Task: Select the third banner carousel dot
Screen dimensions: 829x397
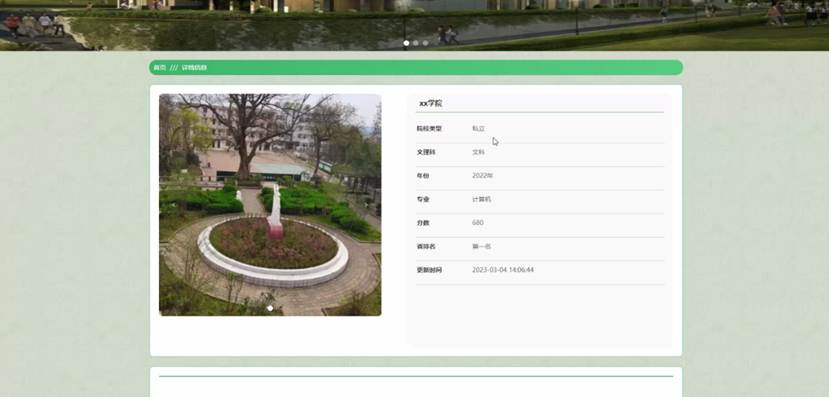Action: click(x=426, y=43)
